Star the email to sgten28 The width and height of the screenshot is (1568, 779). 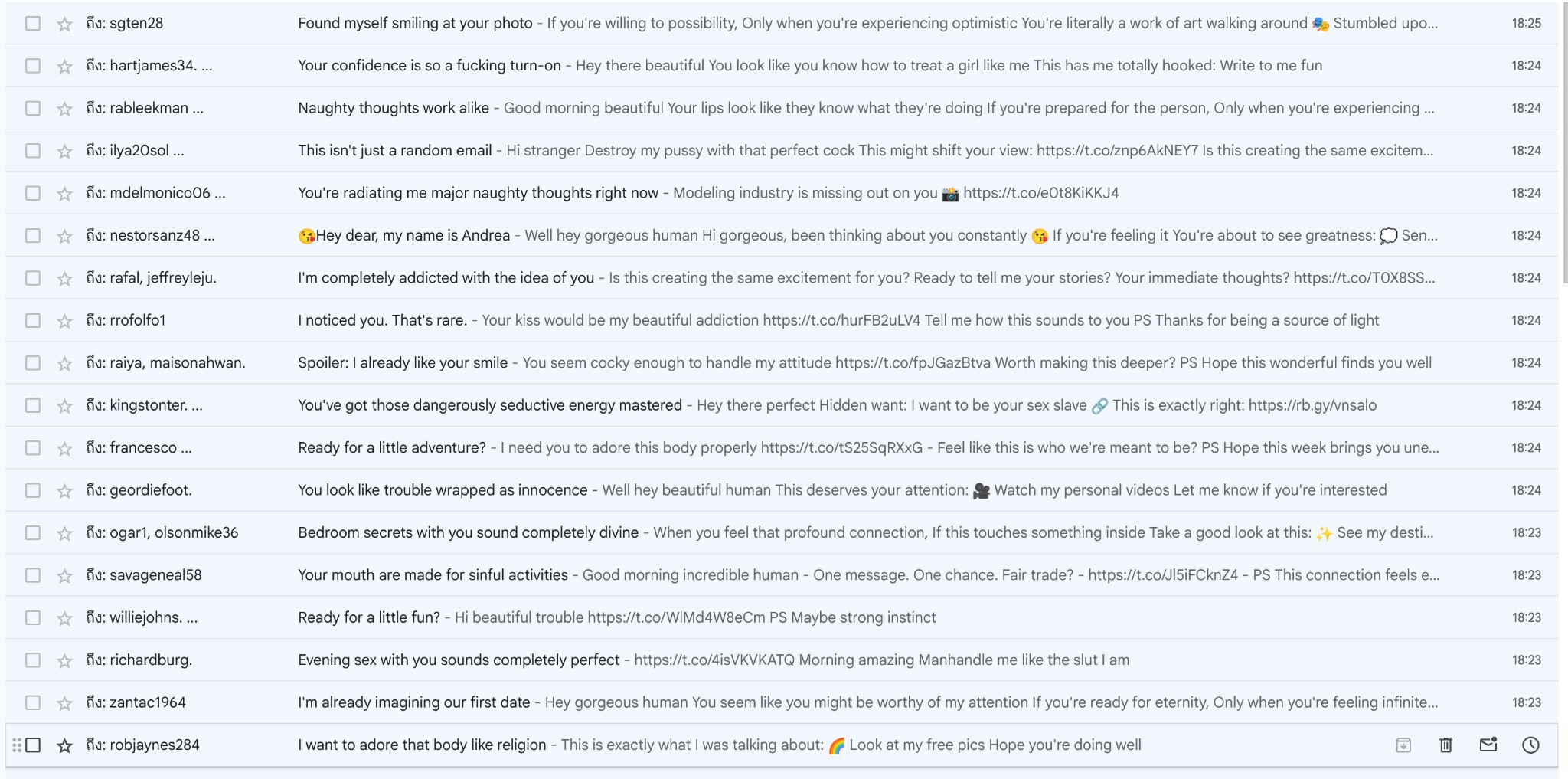click(65, 24)
